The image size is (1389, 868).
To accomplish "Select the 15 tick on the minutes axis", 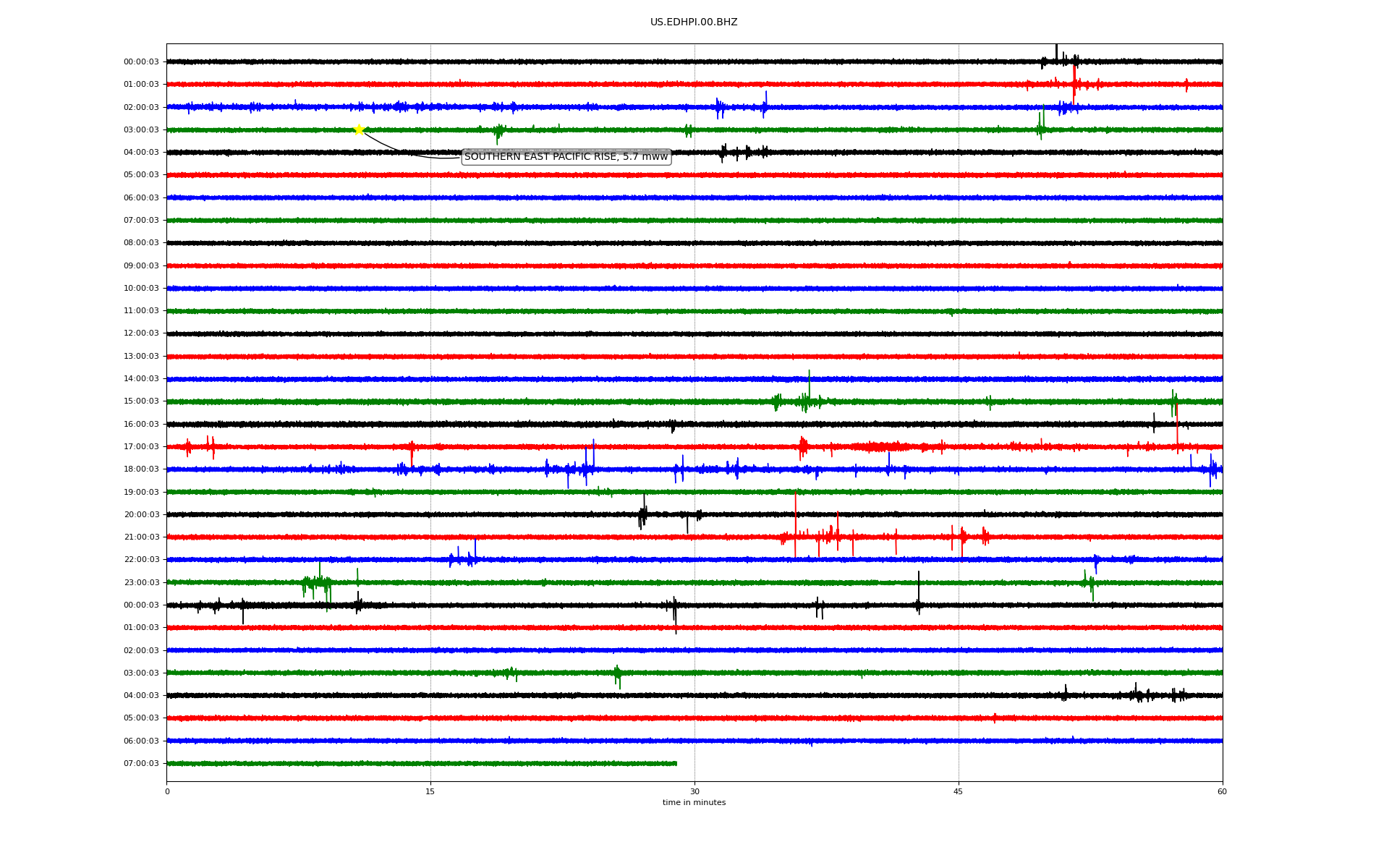I will tap(430, 792).
